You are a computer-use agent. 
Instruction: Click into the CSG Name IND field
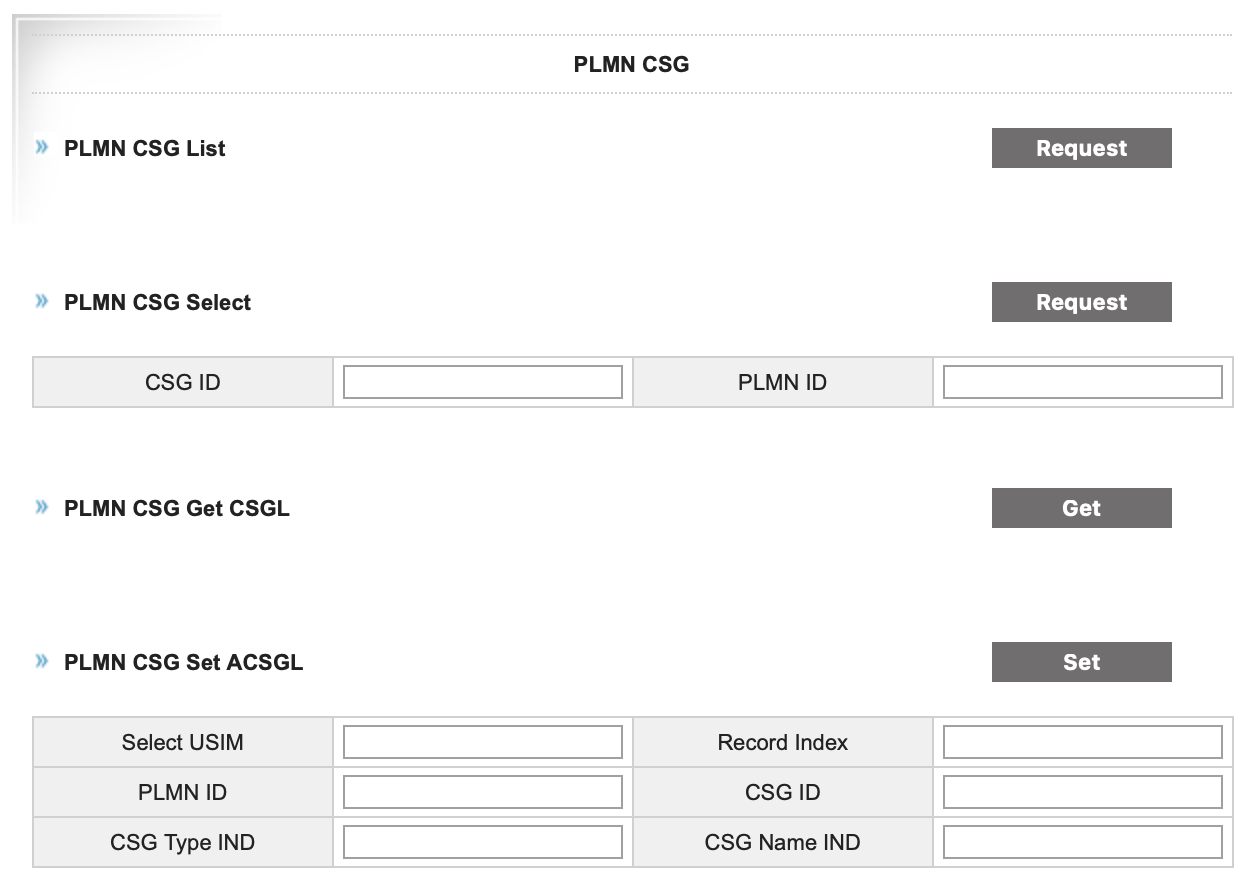(1082, 842)
